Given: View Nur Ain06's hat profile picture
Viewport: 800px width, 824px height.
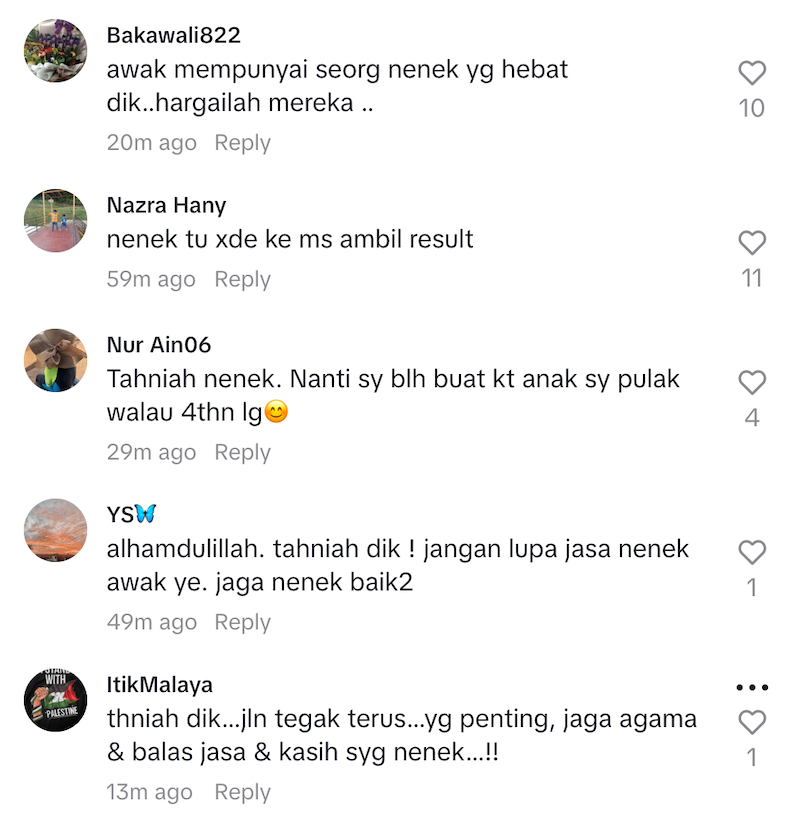Looking at the screenshot, I should 56,360.
